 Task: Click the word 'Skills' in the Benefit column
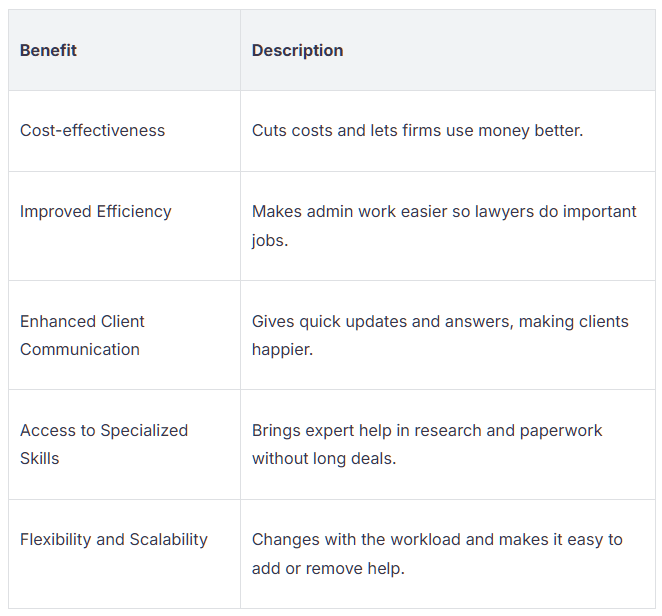(x=40, y=459)
